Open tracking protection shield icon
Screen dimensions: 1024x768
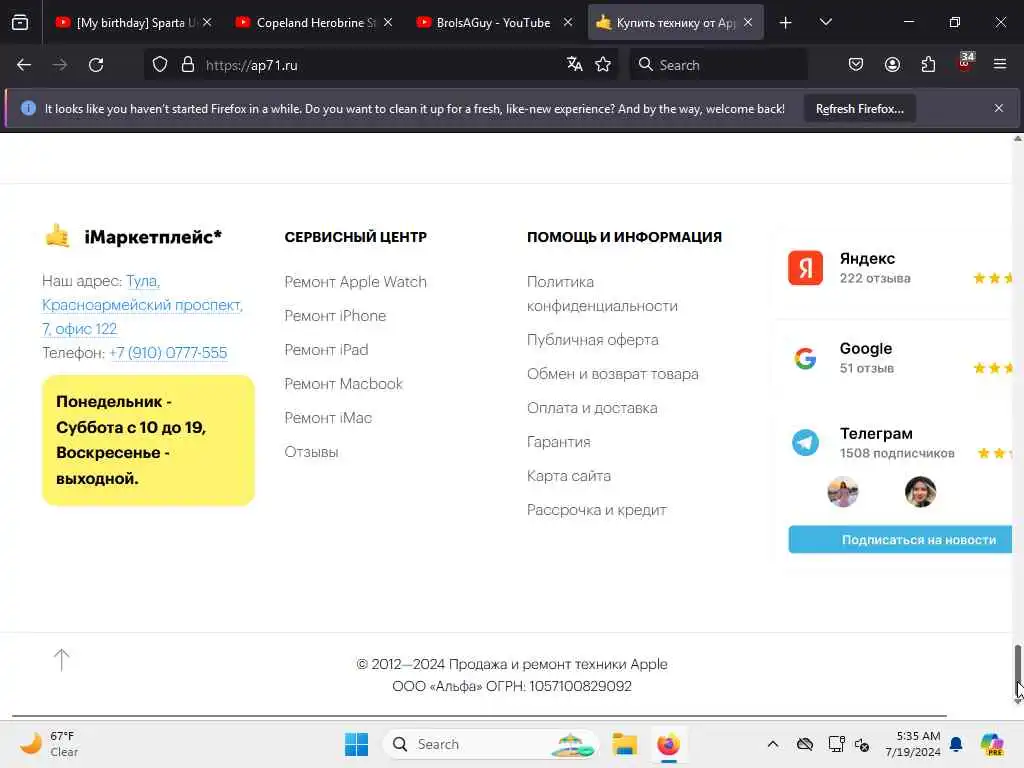click(160, 65)
